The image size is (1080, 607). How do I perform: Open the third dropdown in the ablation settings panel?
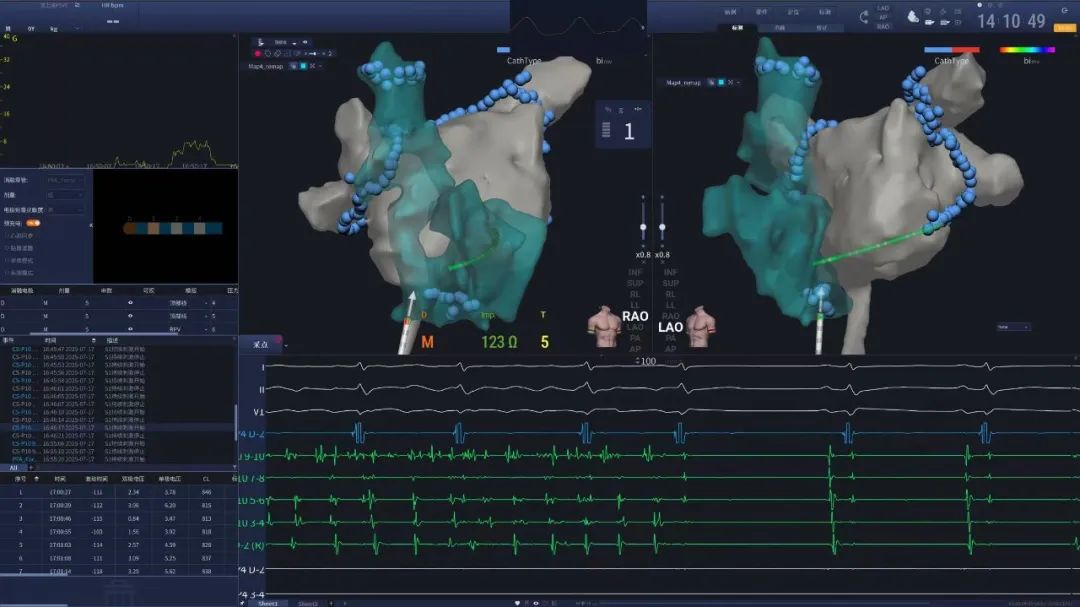click(65, 209)
